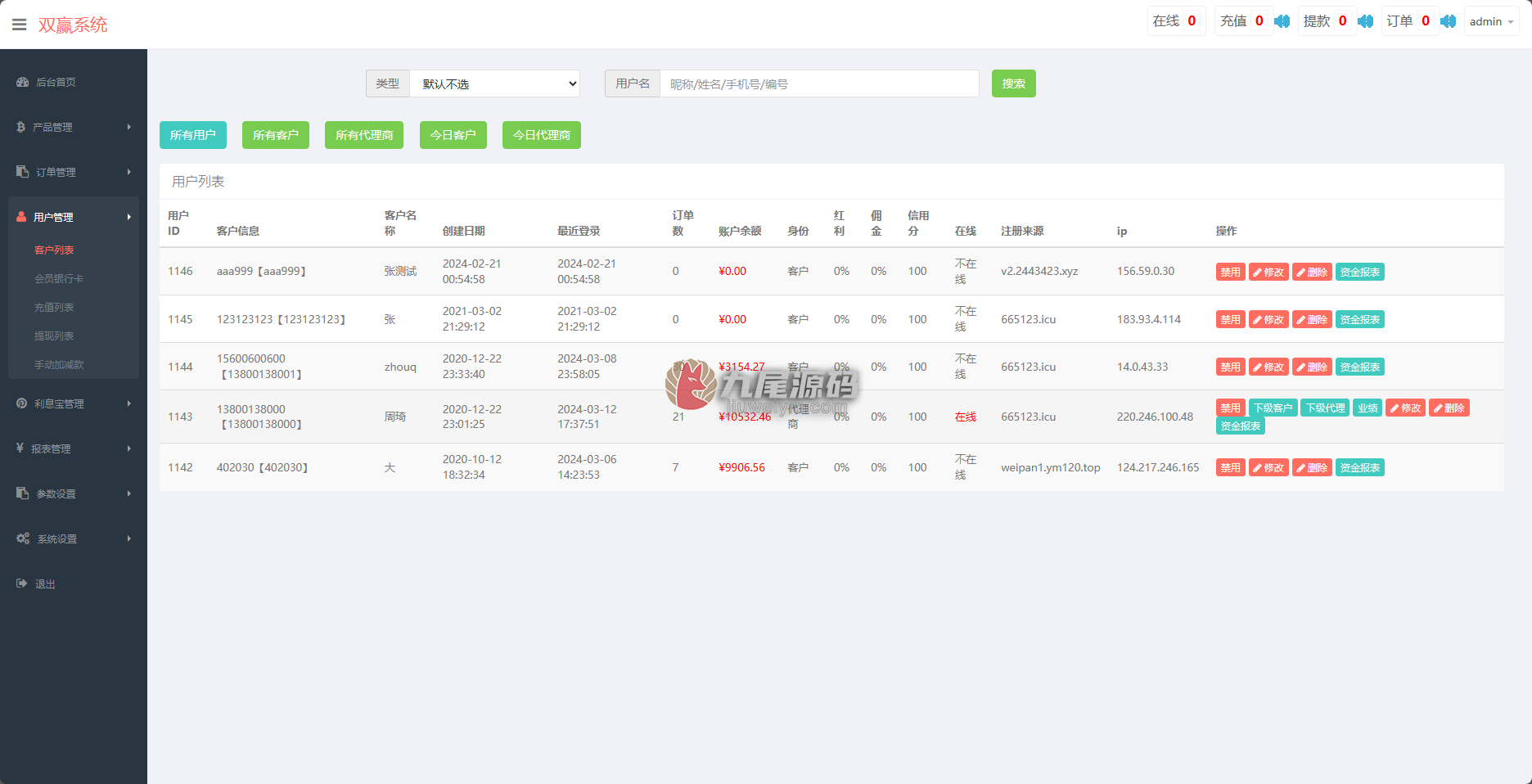Click the 退出 logout icon in sidebar
This screenshot has height=784, width=1532.
(x=22, y=583)
